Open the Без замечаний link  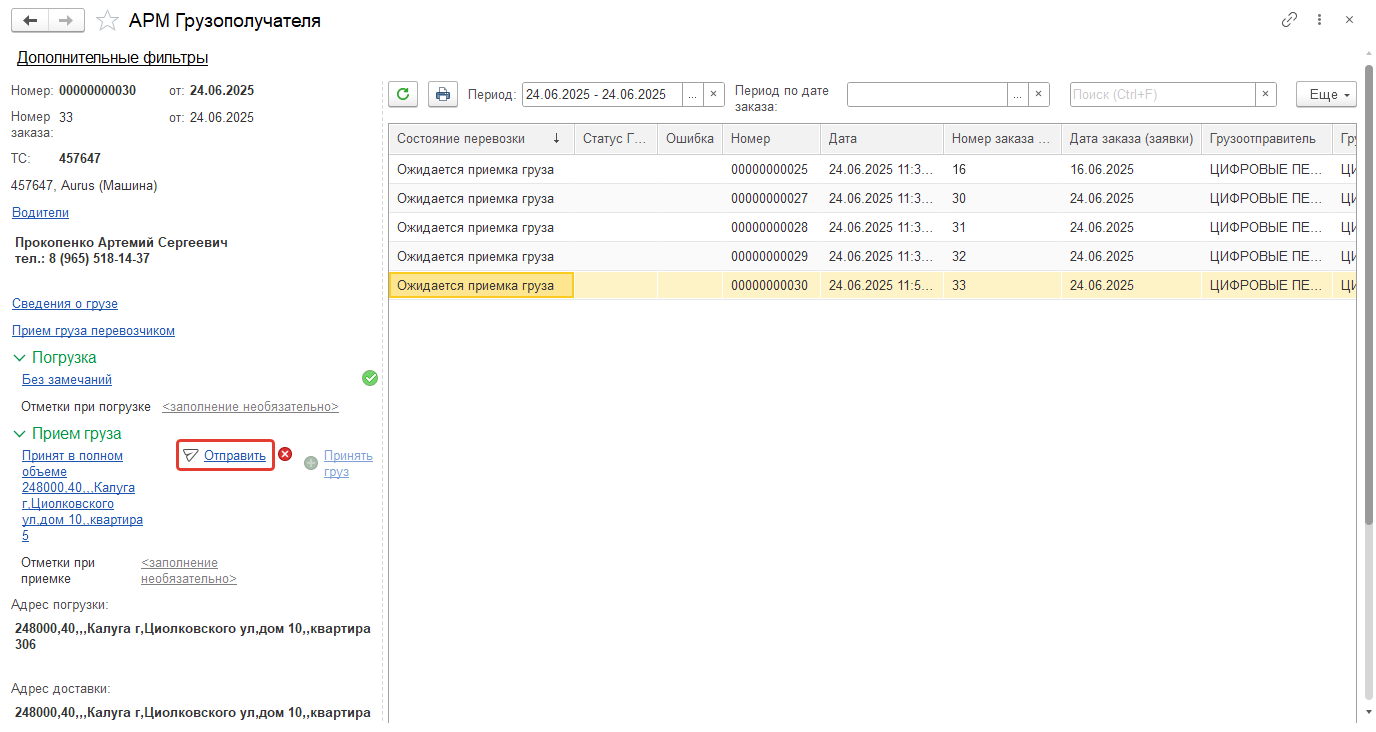tap(67, 379)
